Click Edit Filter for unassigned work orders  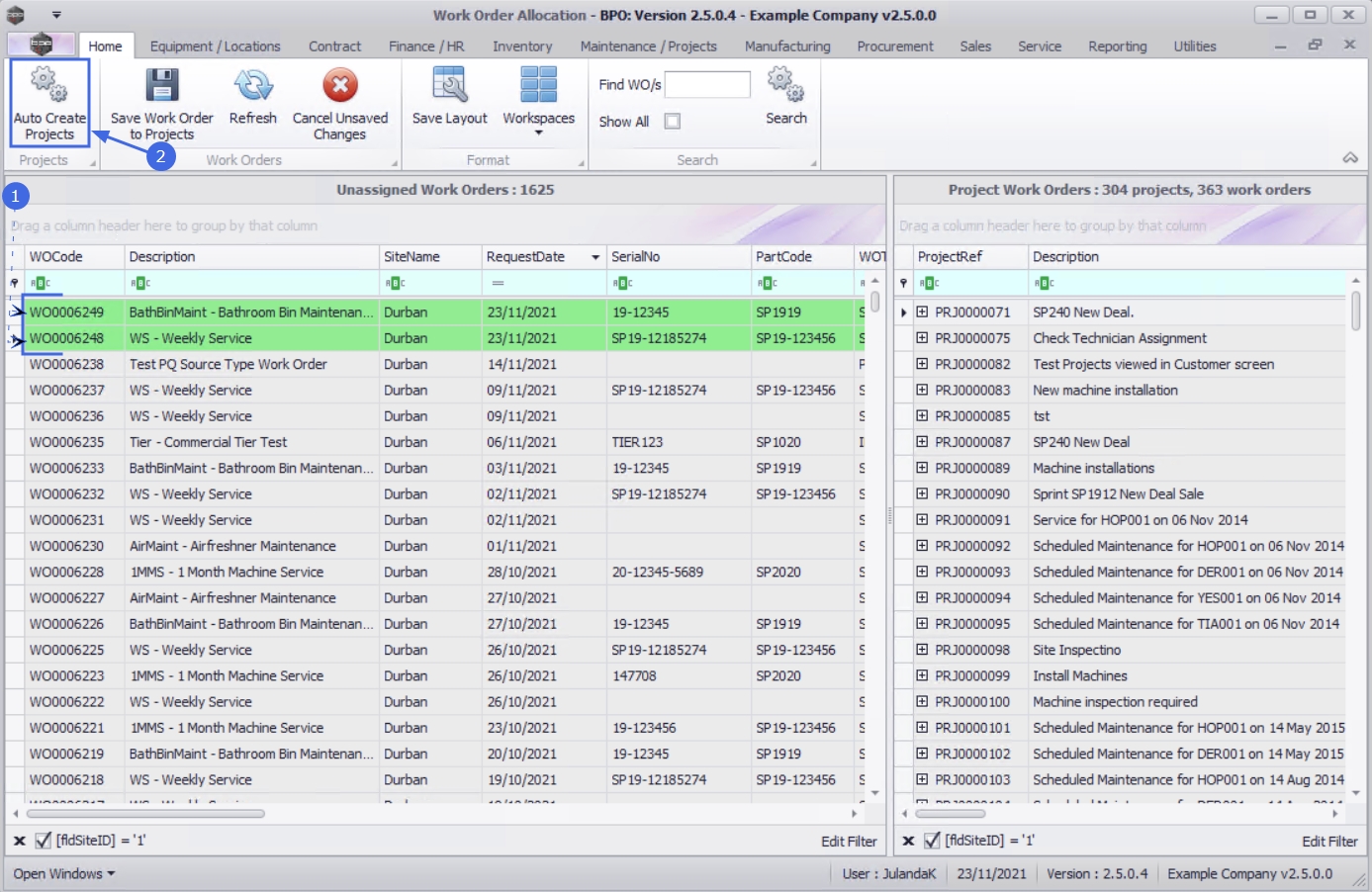849,842
